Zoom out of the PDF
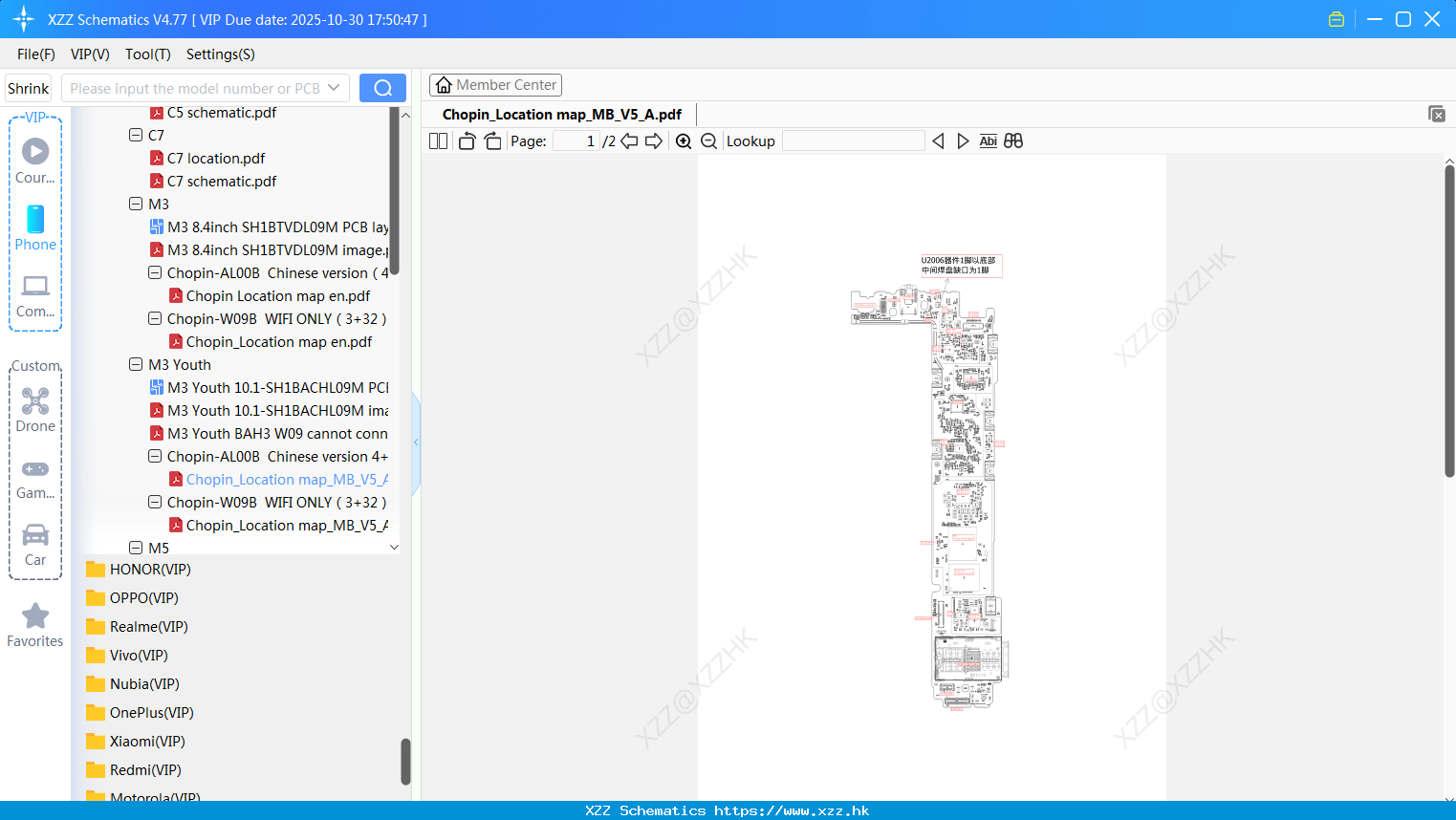 pyautogui.click(x=708, y=140)
